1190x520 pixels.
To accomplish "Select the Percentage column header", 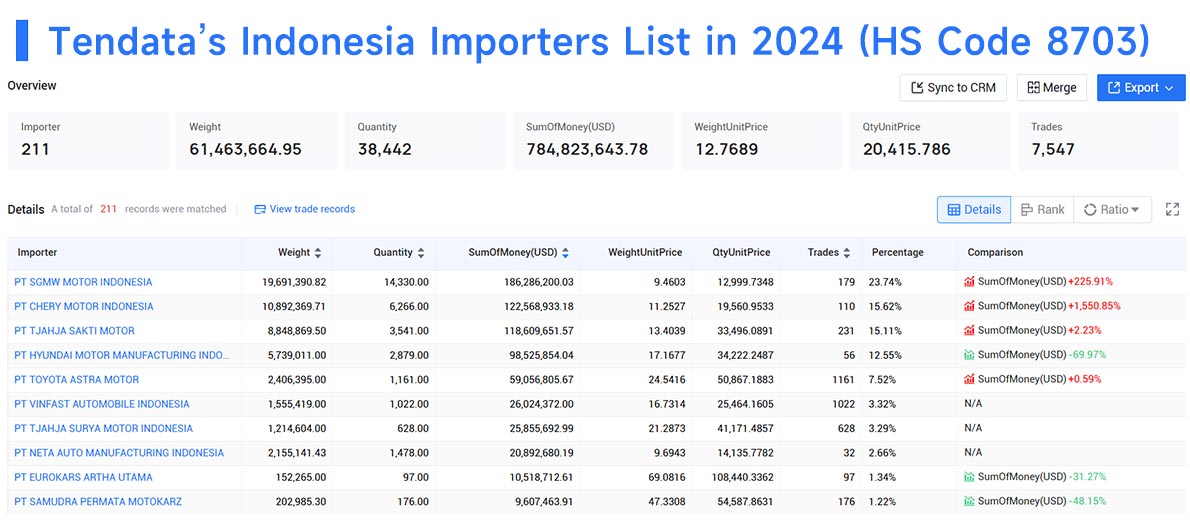I will pyautogui.click(x=898, y=253).
